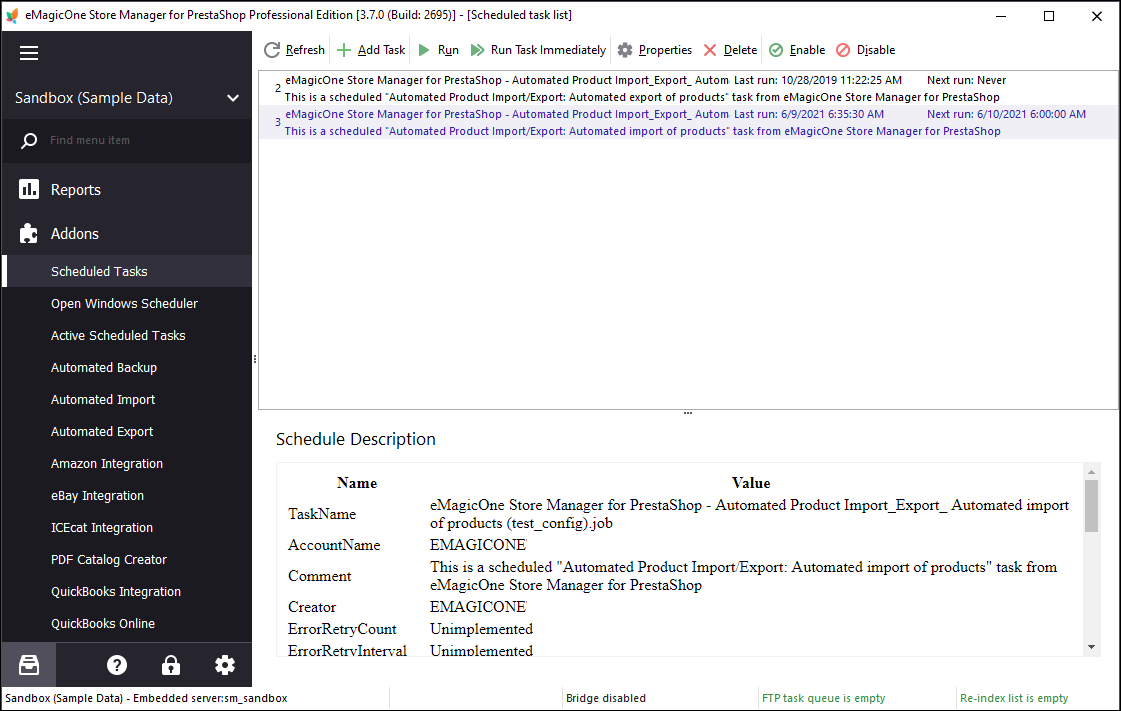Click the Creator row label

(x=312, y=607)
